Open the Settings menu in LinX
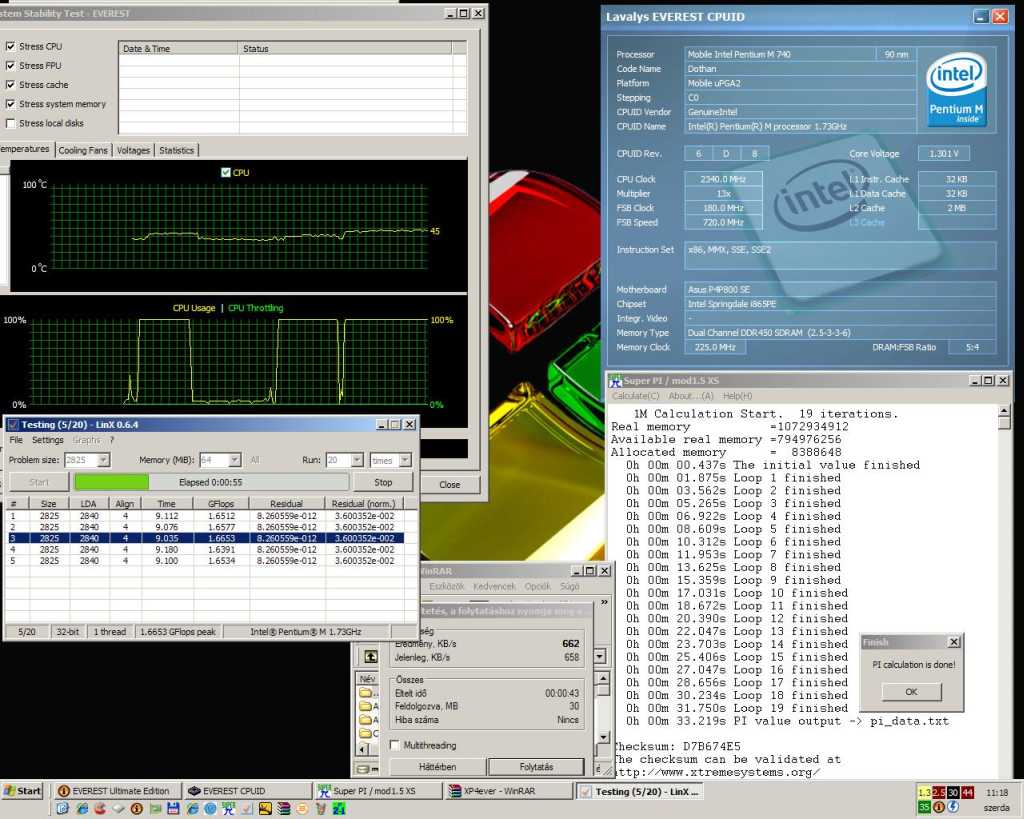Viewport: 1024px width, 819px height. point(47,440)
